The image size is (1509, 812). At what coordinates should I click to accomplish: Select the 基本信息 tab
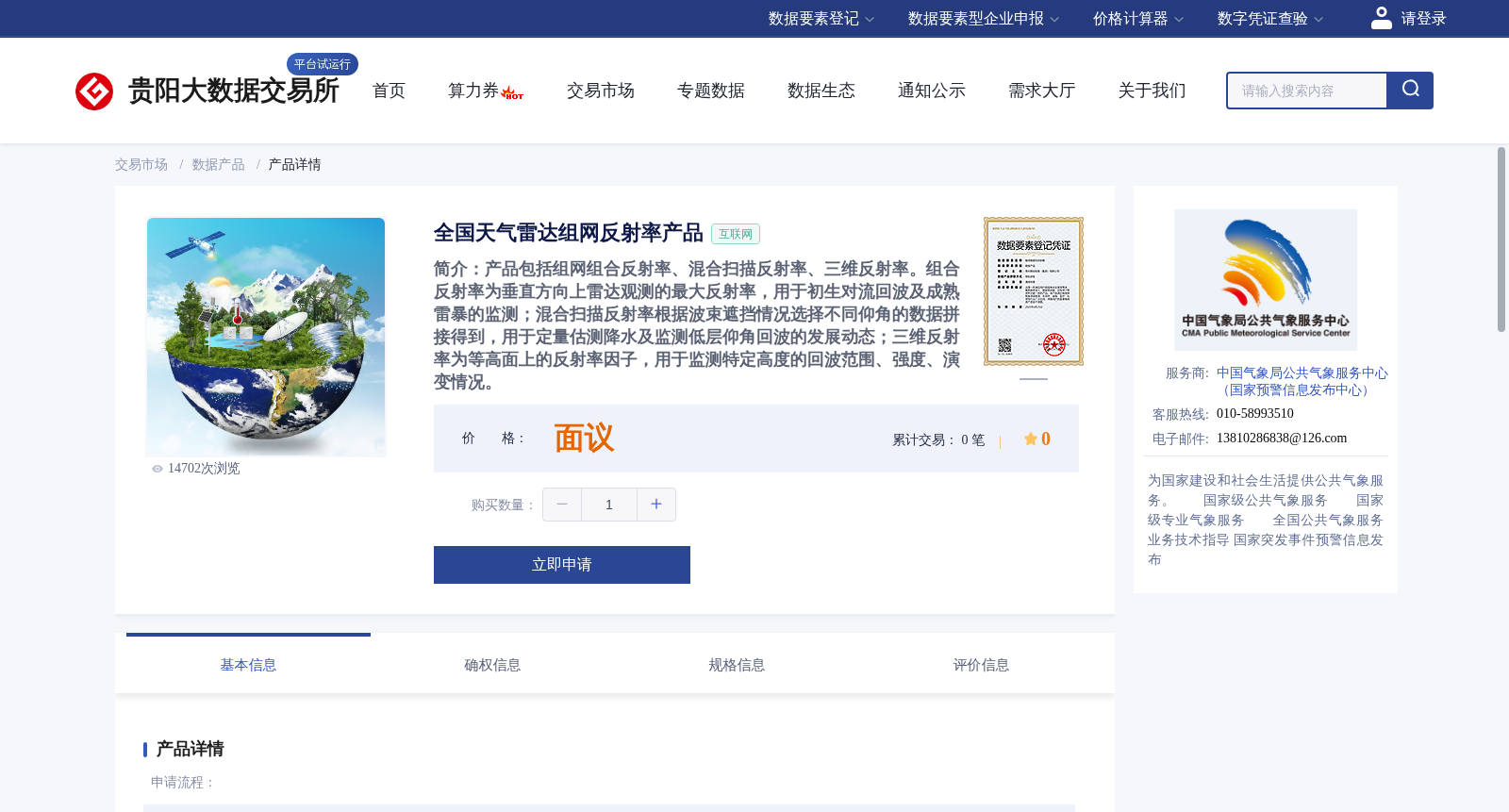pyautogui.click(x=248, y=665)
